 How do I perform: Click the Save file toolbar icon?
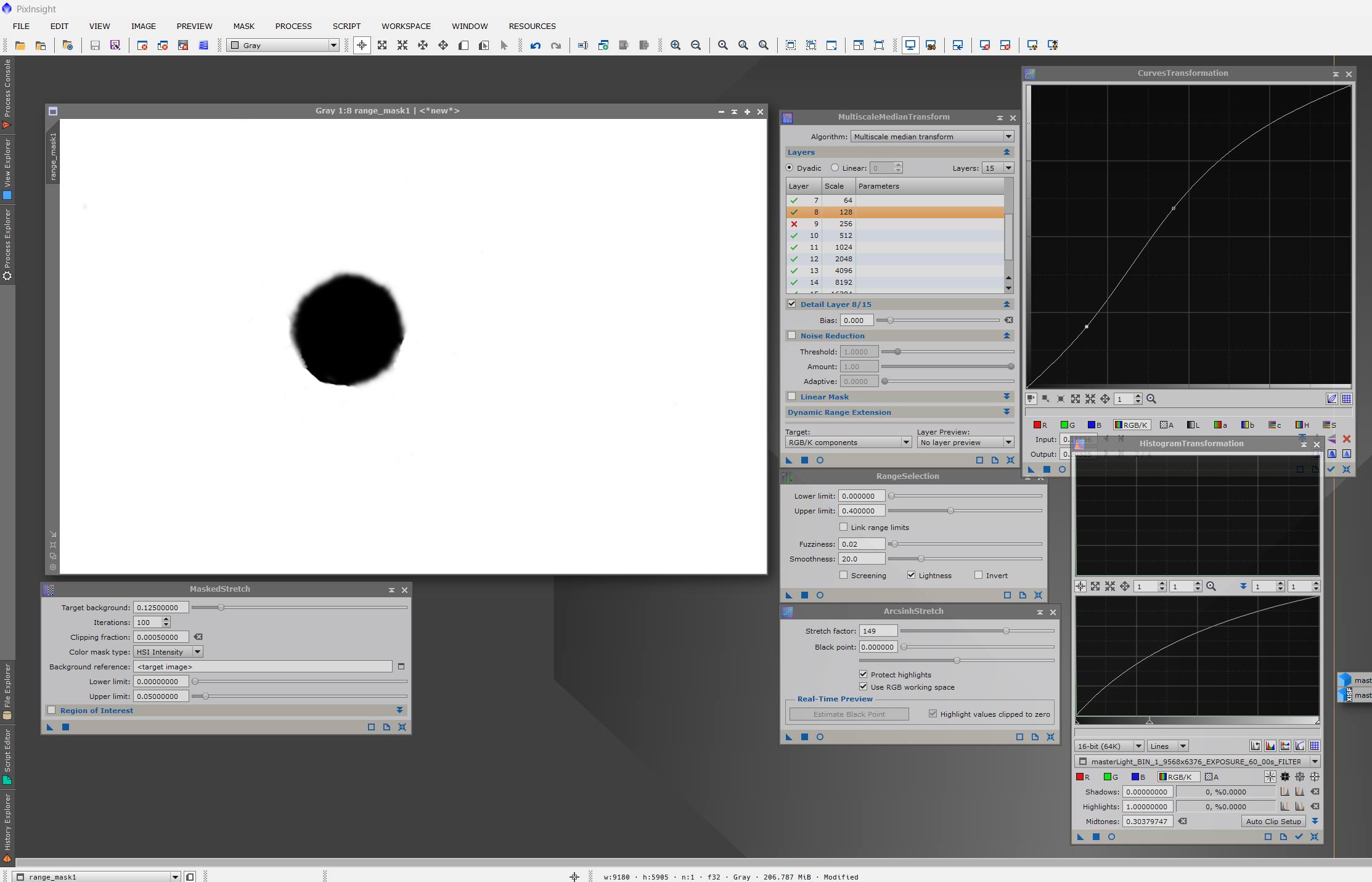(95, 46)
